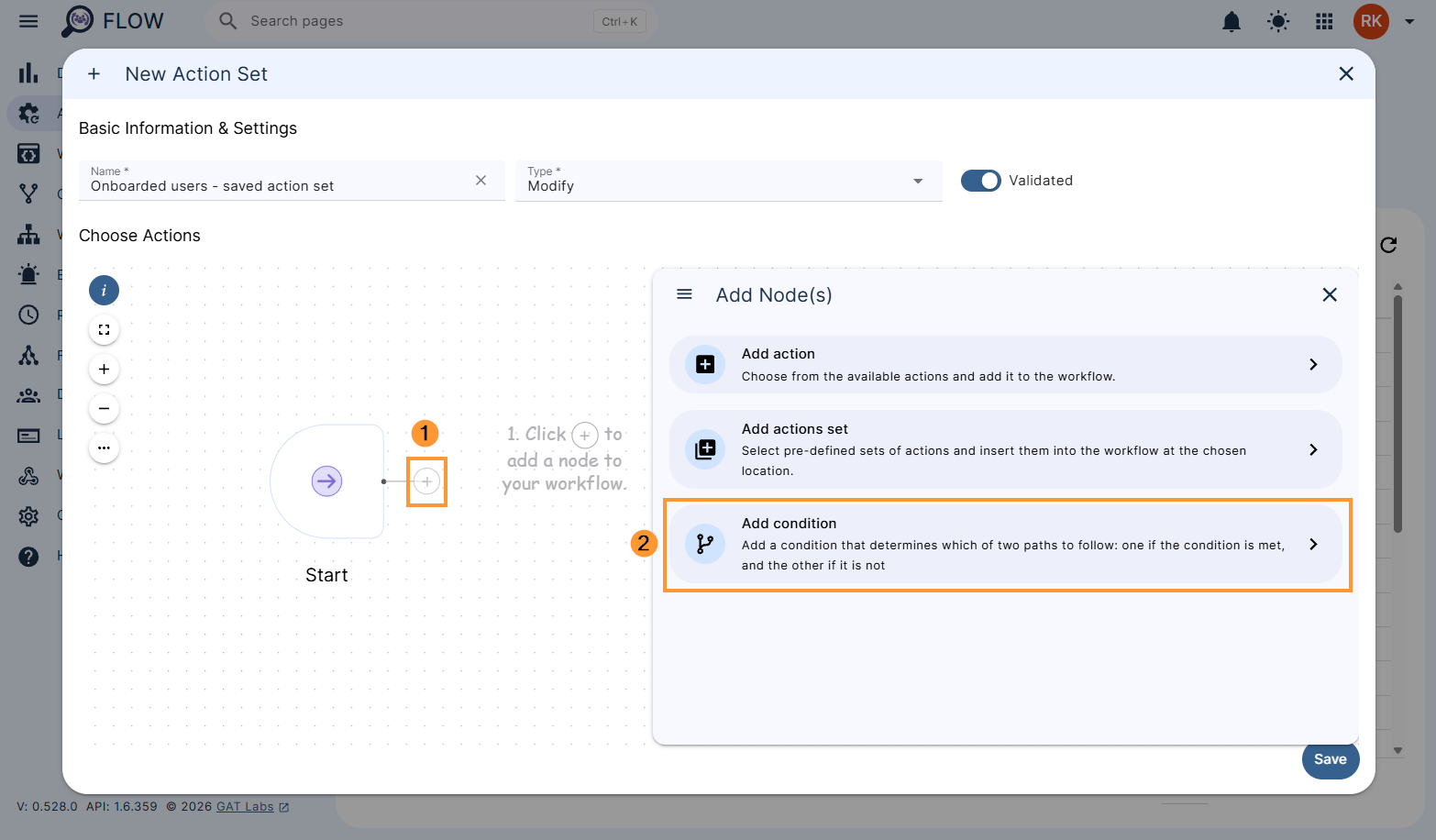
Task: Toggle the Validated switch
Action: pos(980,181)
